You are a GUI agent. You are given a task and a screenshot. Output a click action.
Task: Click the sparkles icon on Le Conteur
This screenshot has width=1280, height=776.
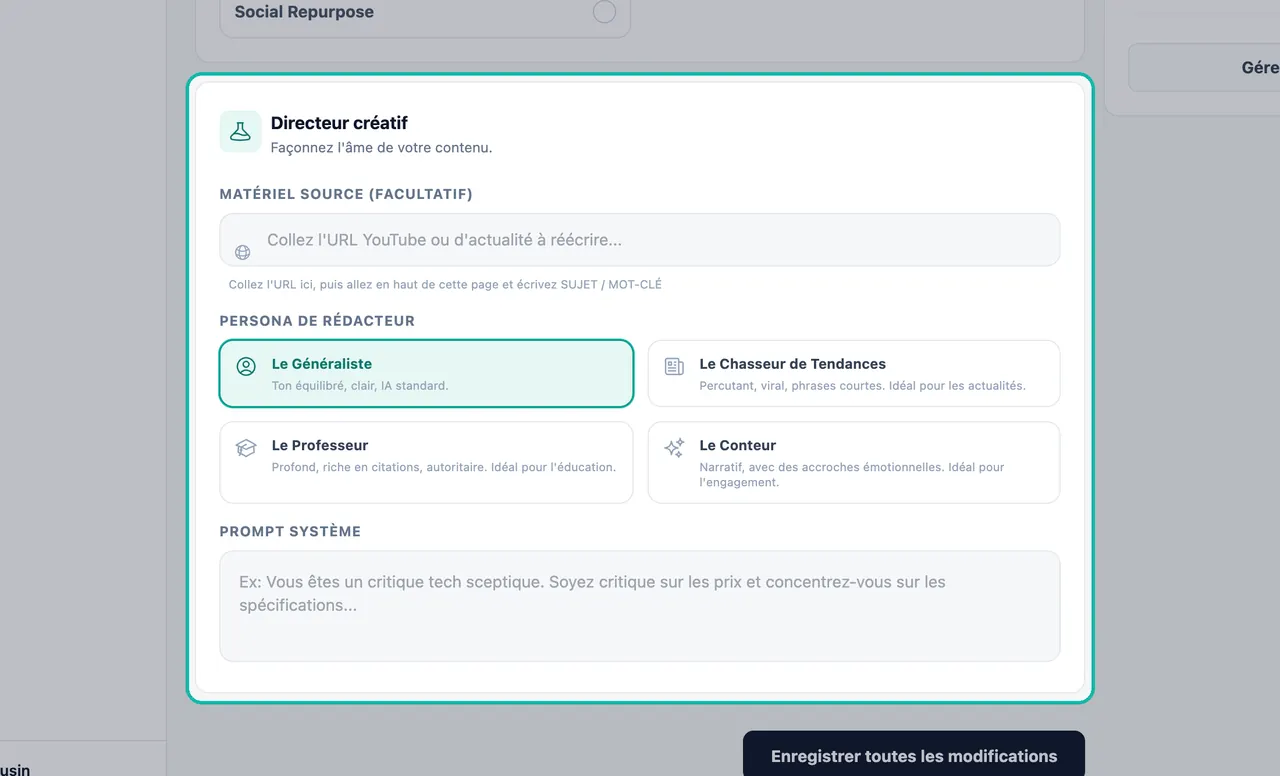[x=674, y=448]
